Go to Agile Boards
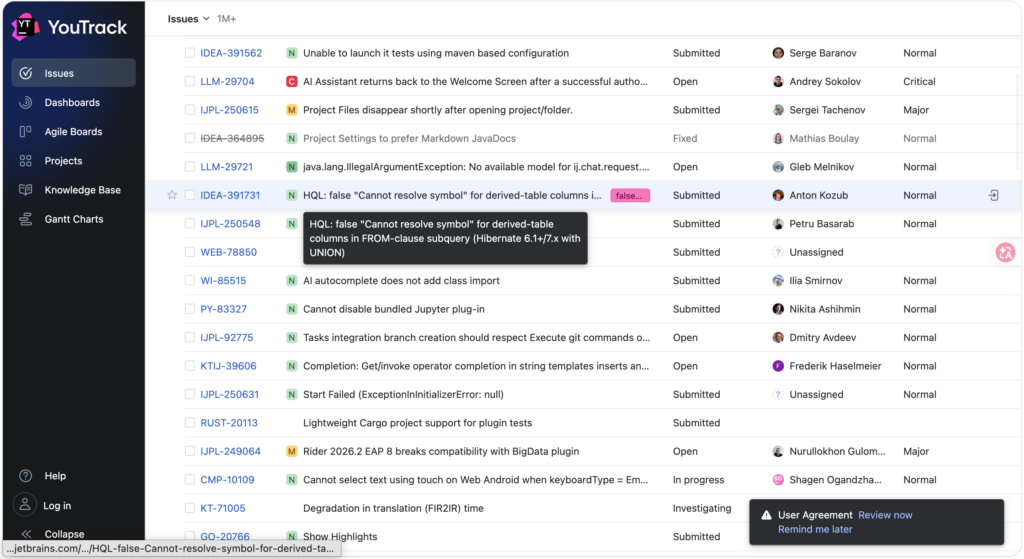The height and width of the screenshot is (559, 1024). [x=73, y=131]
